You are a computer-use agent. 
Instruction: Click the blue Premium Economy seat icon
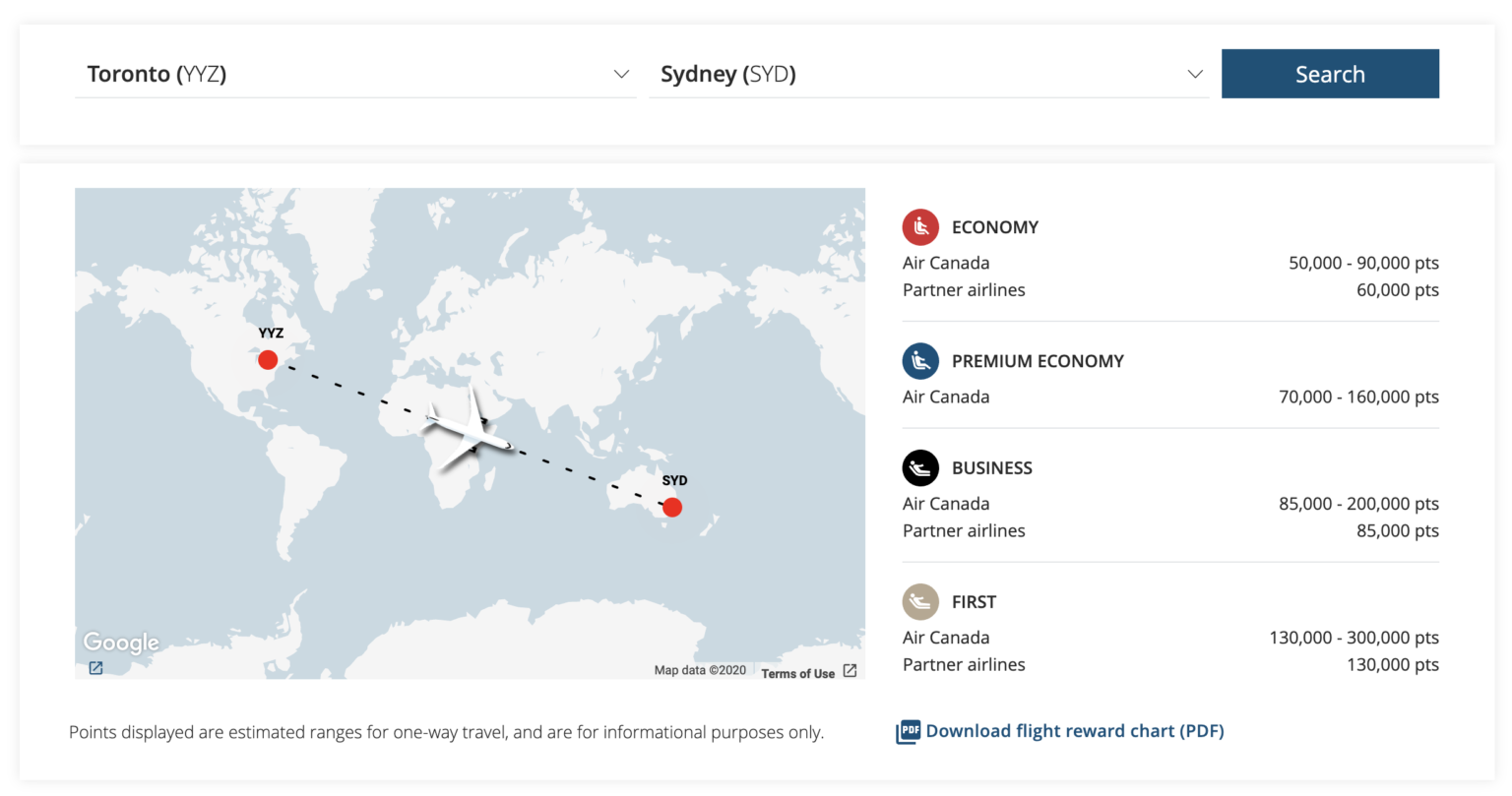click(x=920, y=361)
